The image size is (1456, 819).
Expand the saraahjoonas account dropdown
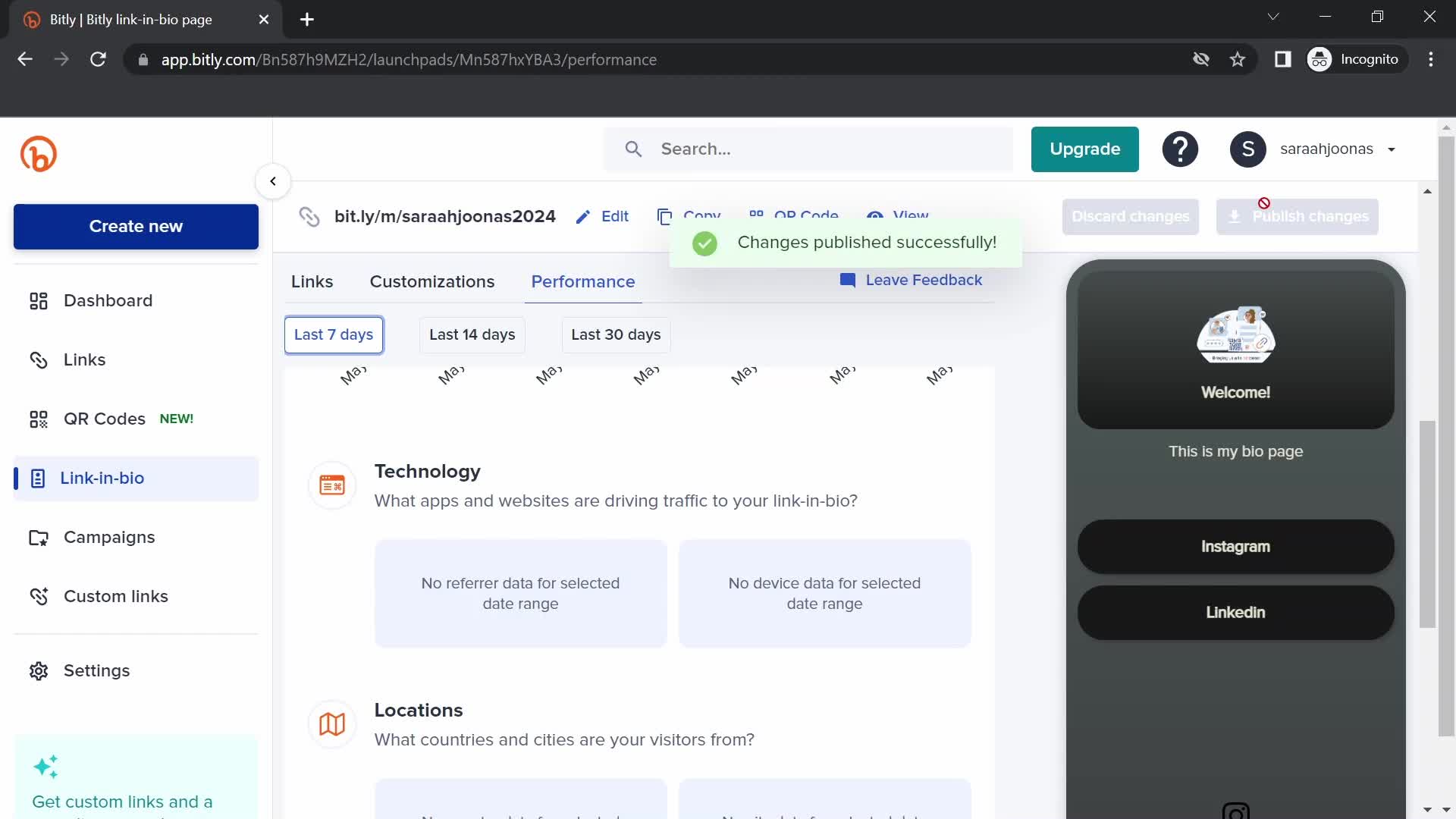point(1392,149)
